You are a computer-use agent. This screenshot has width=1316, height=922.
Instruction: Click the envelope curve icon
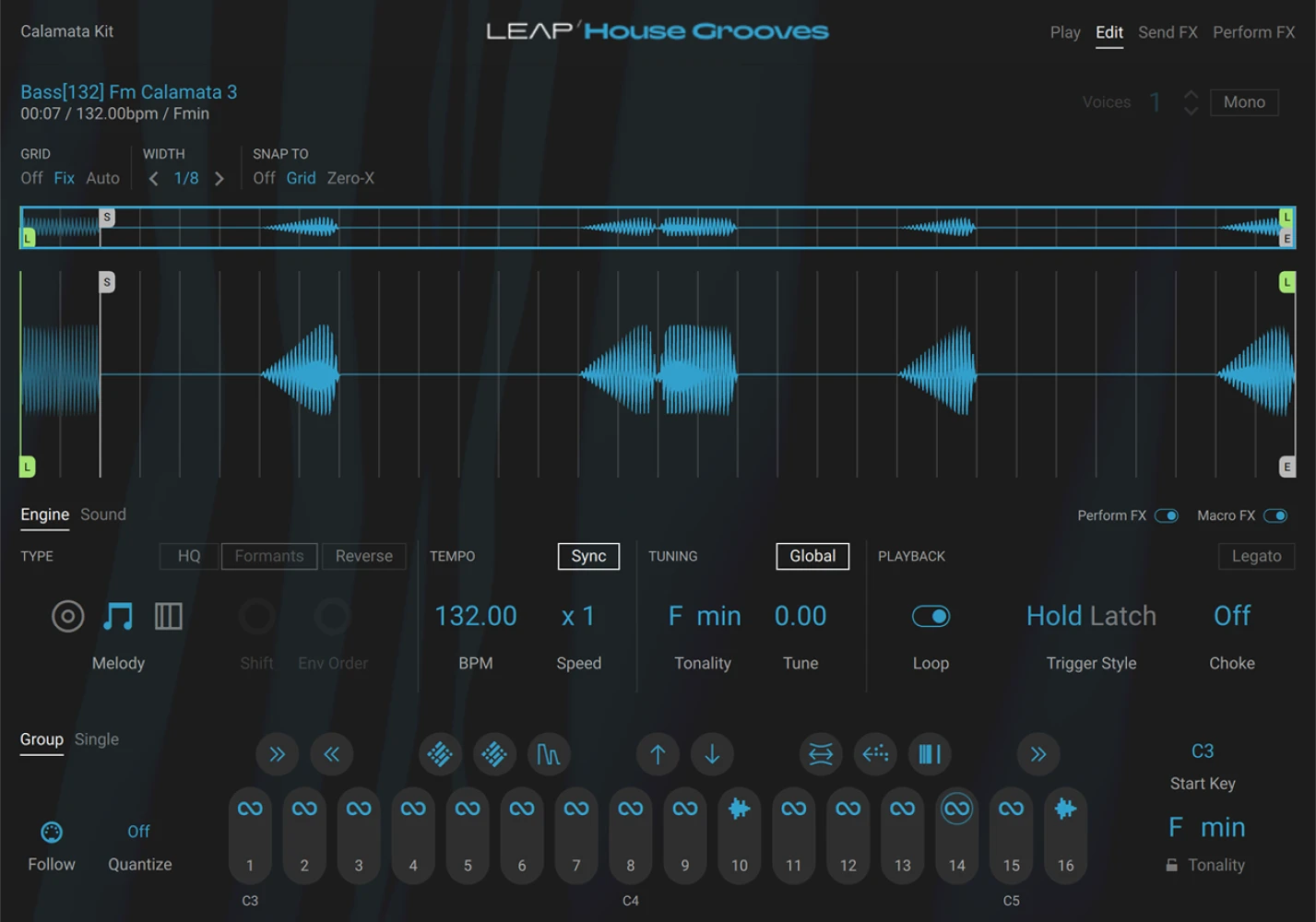[x=549, y=754]
